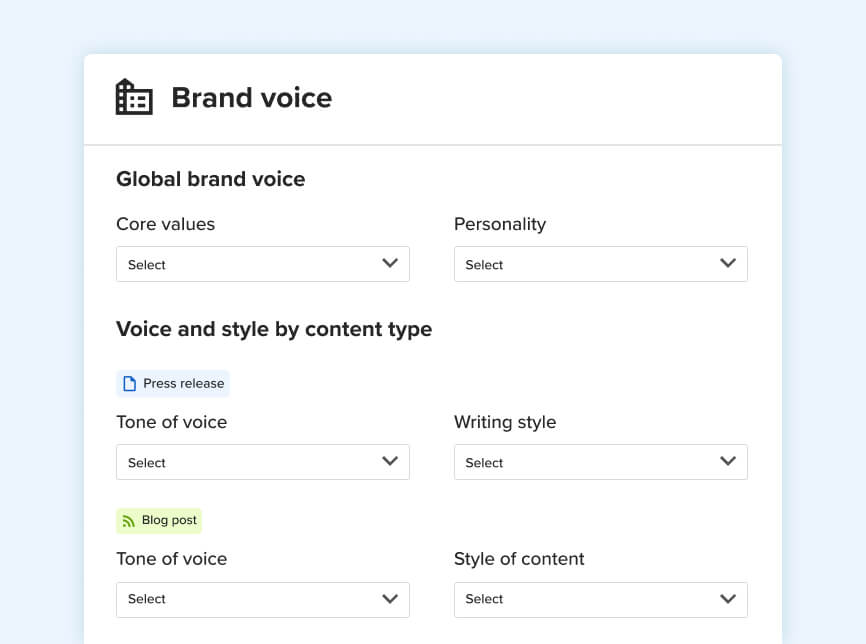Select the Blog post content type tag
This screenshot has width=866, height=644.
tap(159, 521)
